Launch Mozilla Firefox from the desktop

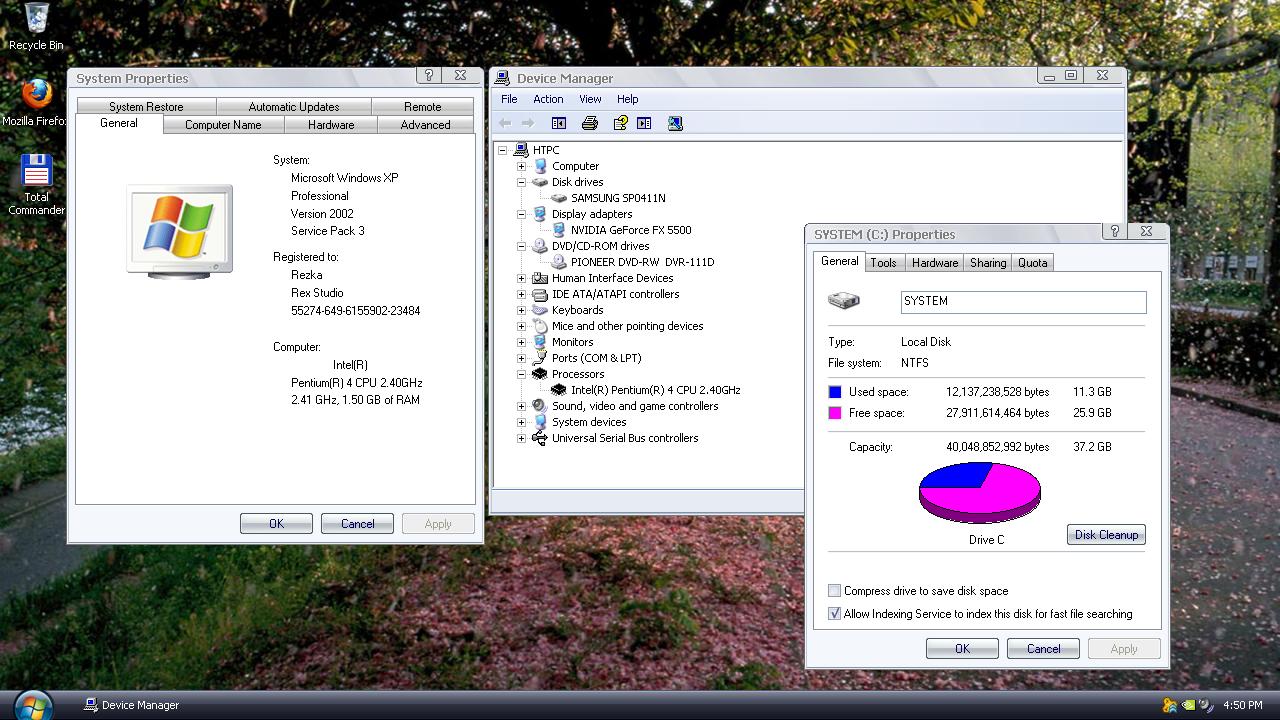36,102
